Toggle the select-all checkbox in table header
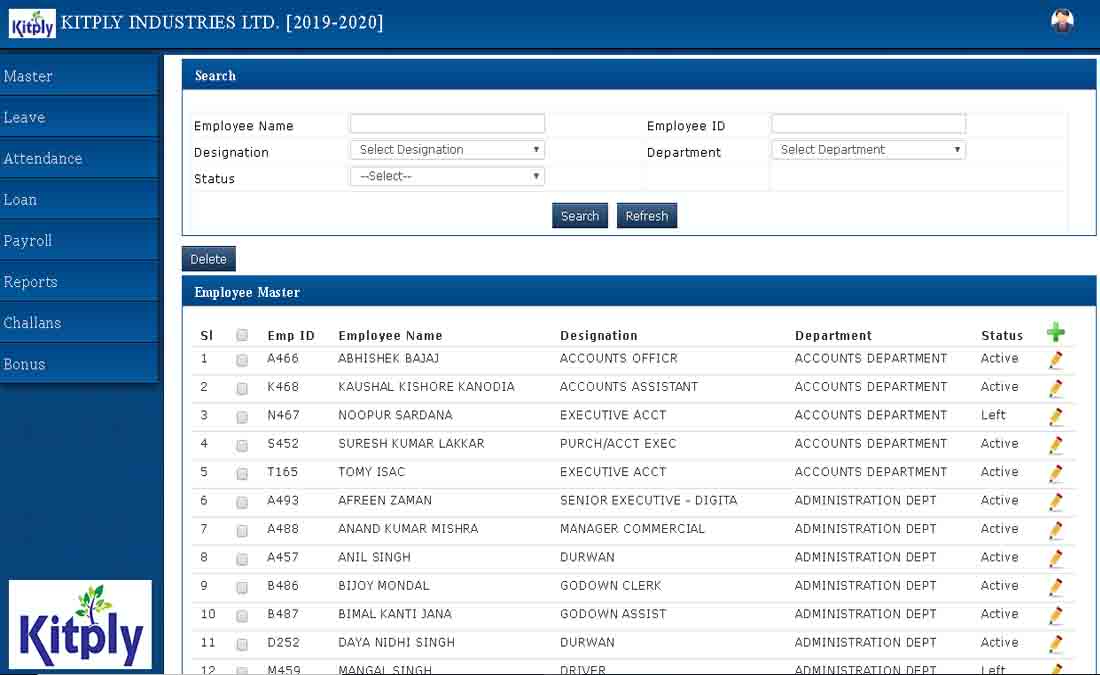 click(x=242, y=336)
